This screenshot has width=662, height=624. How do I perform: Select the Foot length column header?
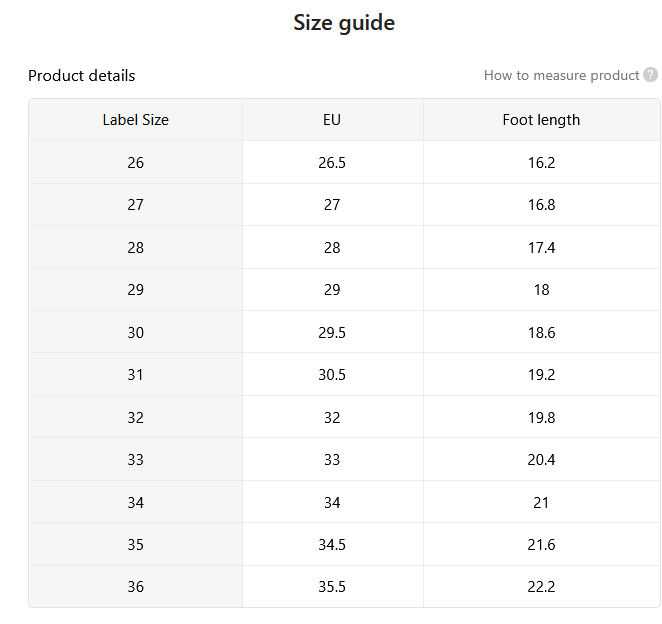coord(541,120)
